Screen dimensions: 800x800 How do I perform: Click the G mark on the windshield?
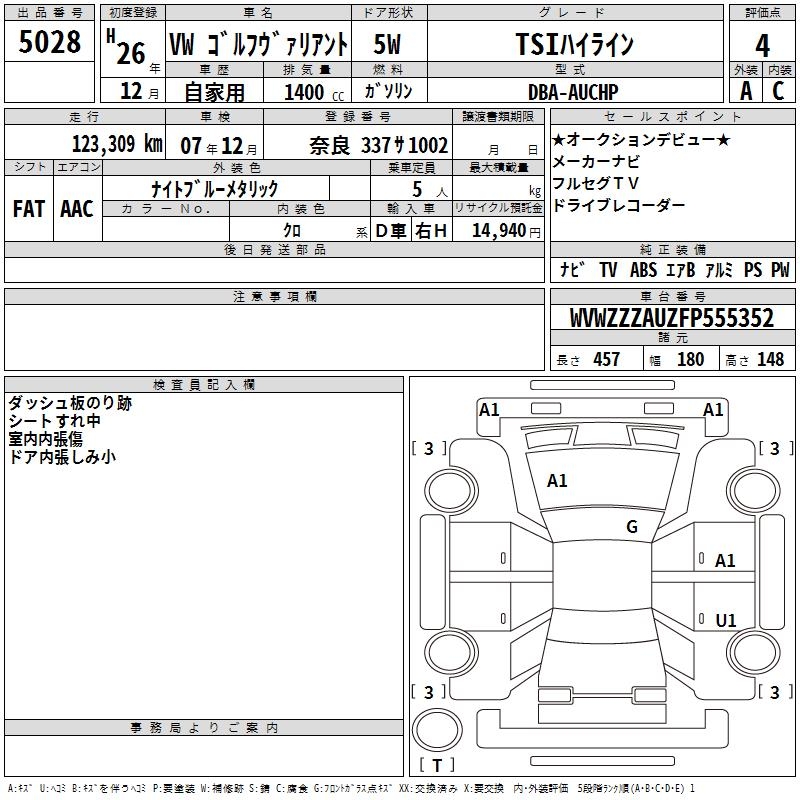[632, 527]
